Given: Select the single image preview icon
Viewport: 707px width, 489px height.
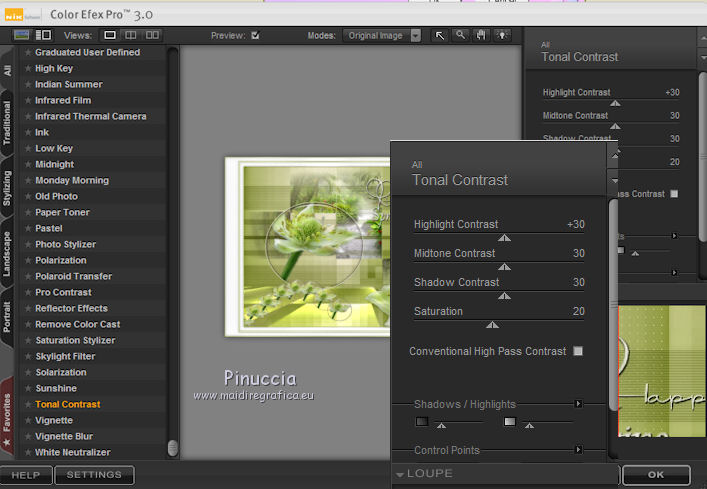Looking at the screenshot, I should click(21, 35).
